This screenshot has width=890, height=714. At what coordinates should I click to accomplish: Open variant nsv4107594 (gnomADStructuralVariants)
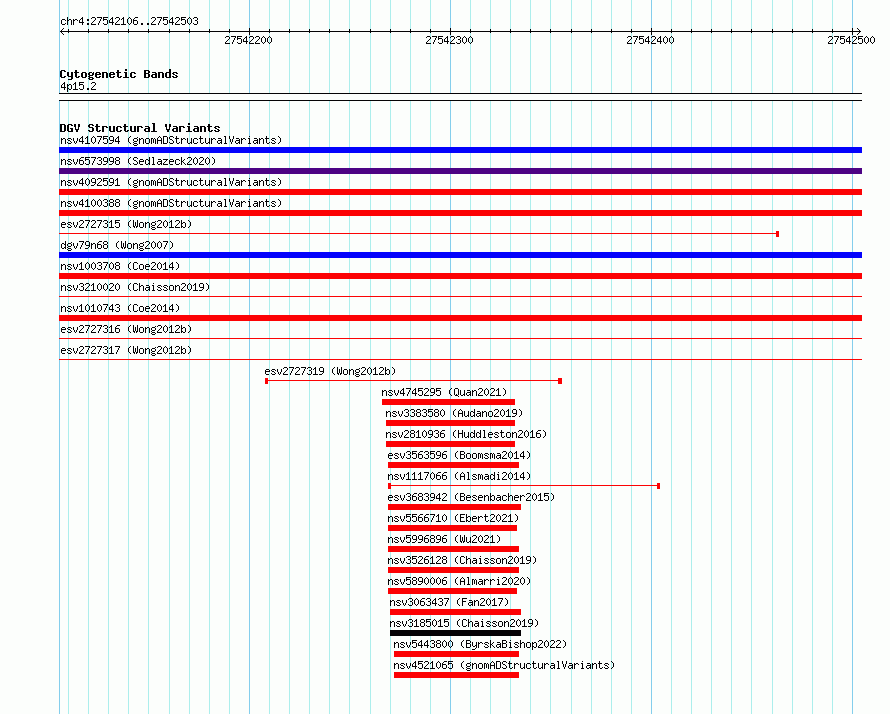coord(171,140)
